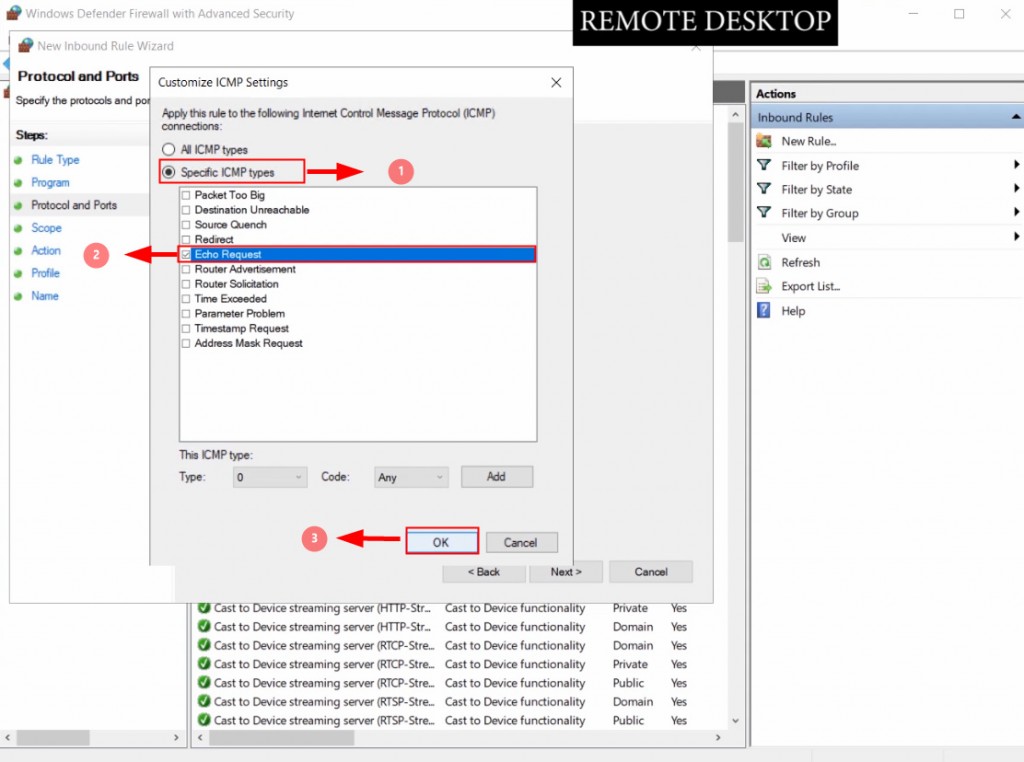Check the Packet Too Big checkbox
1024x762 pixels.
click(x=186, y=195)
